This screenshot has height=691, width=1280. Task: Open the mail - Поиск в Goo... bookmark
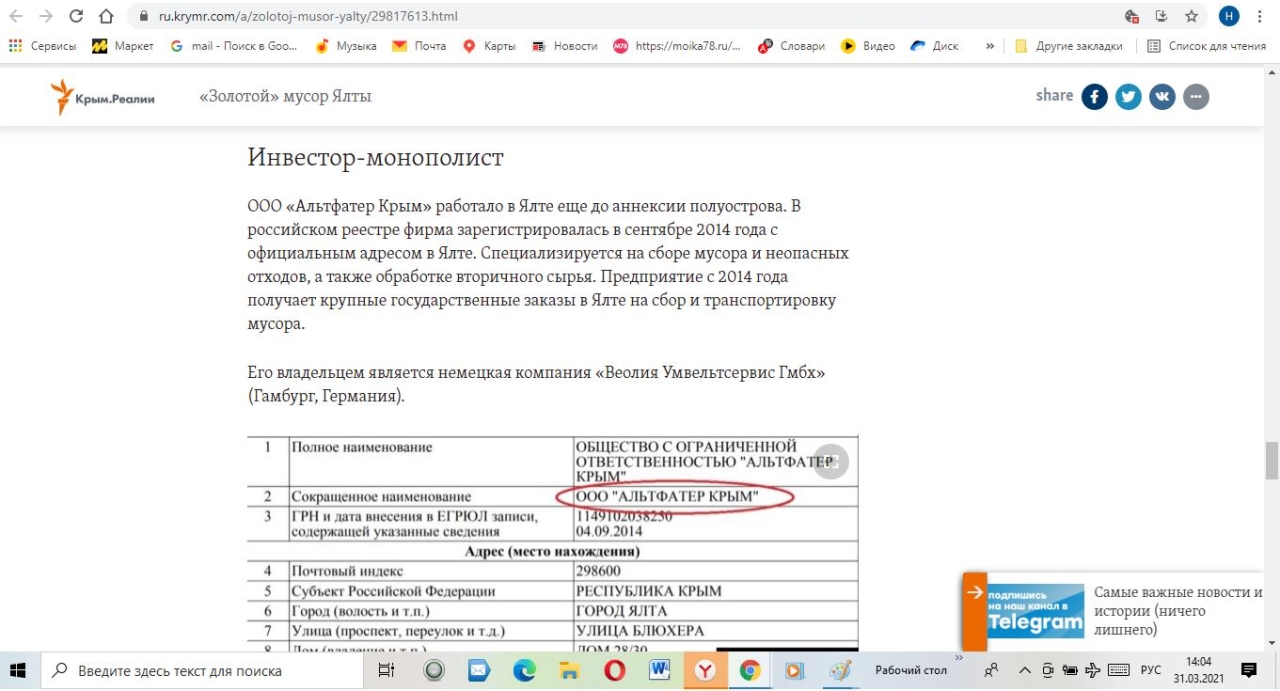pyautogui.click(x=234, y=46)
